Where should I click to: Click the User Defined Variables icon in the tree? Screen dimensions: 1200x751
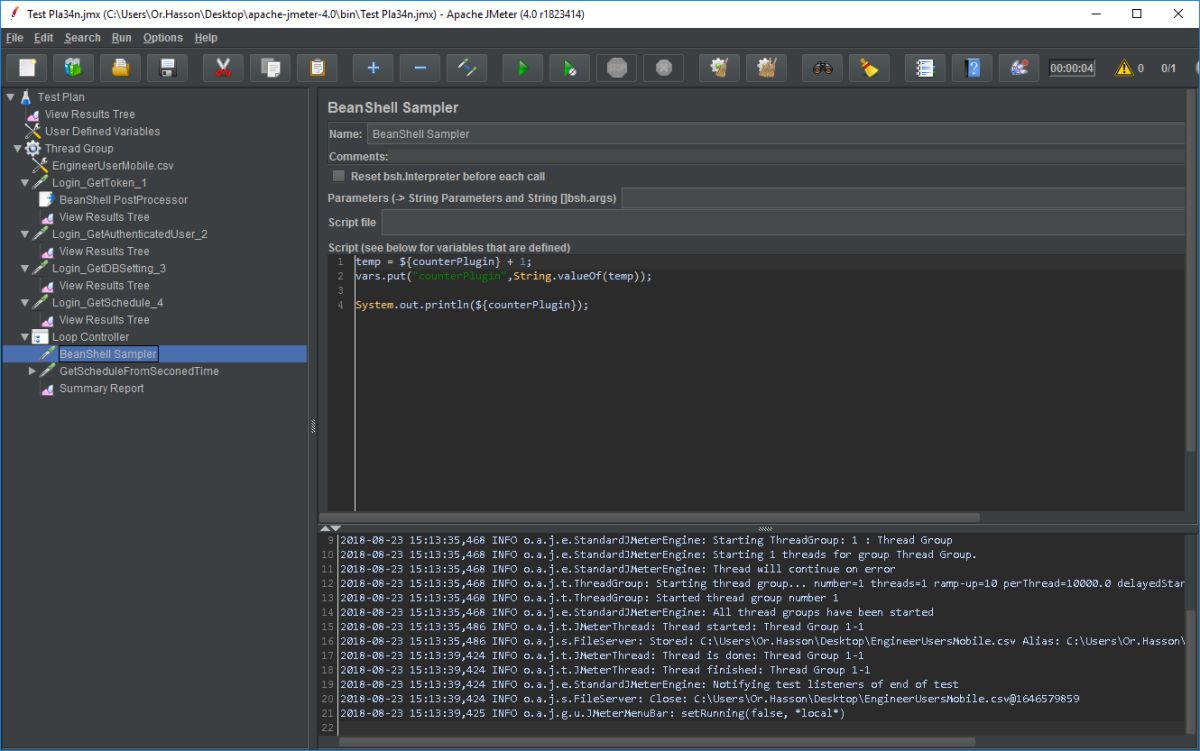click(32, 131)
